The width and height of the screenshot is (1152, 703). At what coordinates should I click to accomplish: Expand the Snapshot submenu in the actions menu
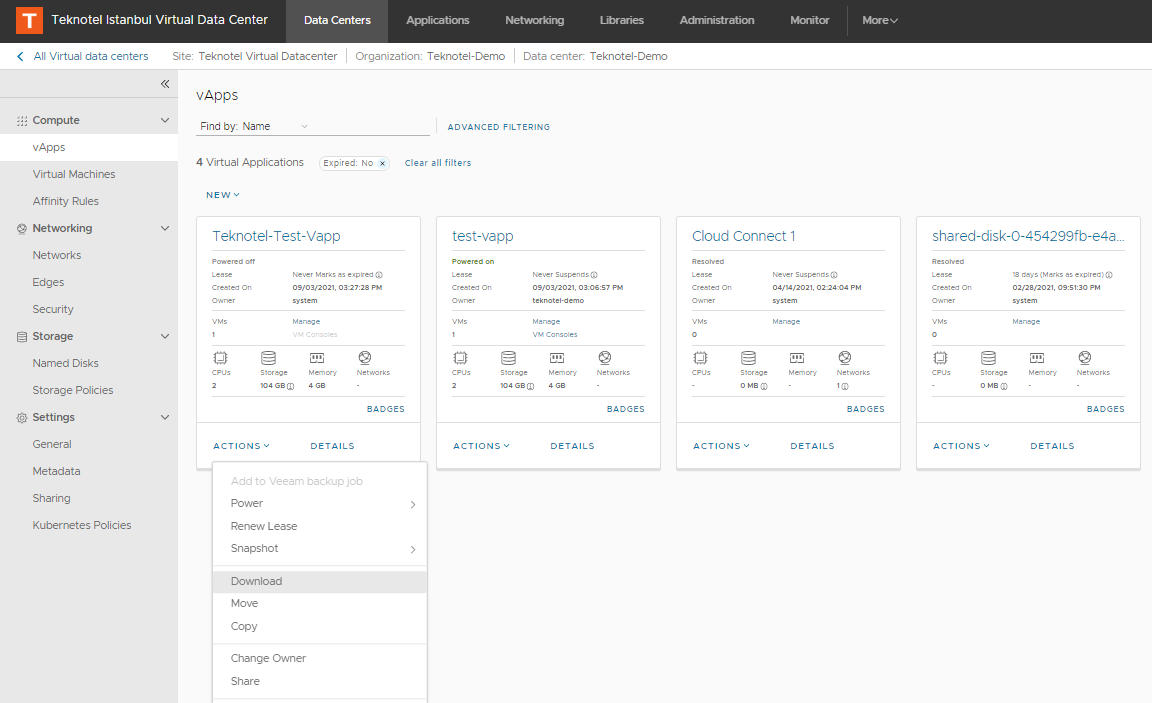(320, 549)
